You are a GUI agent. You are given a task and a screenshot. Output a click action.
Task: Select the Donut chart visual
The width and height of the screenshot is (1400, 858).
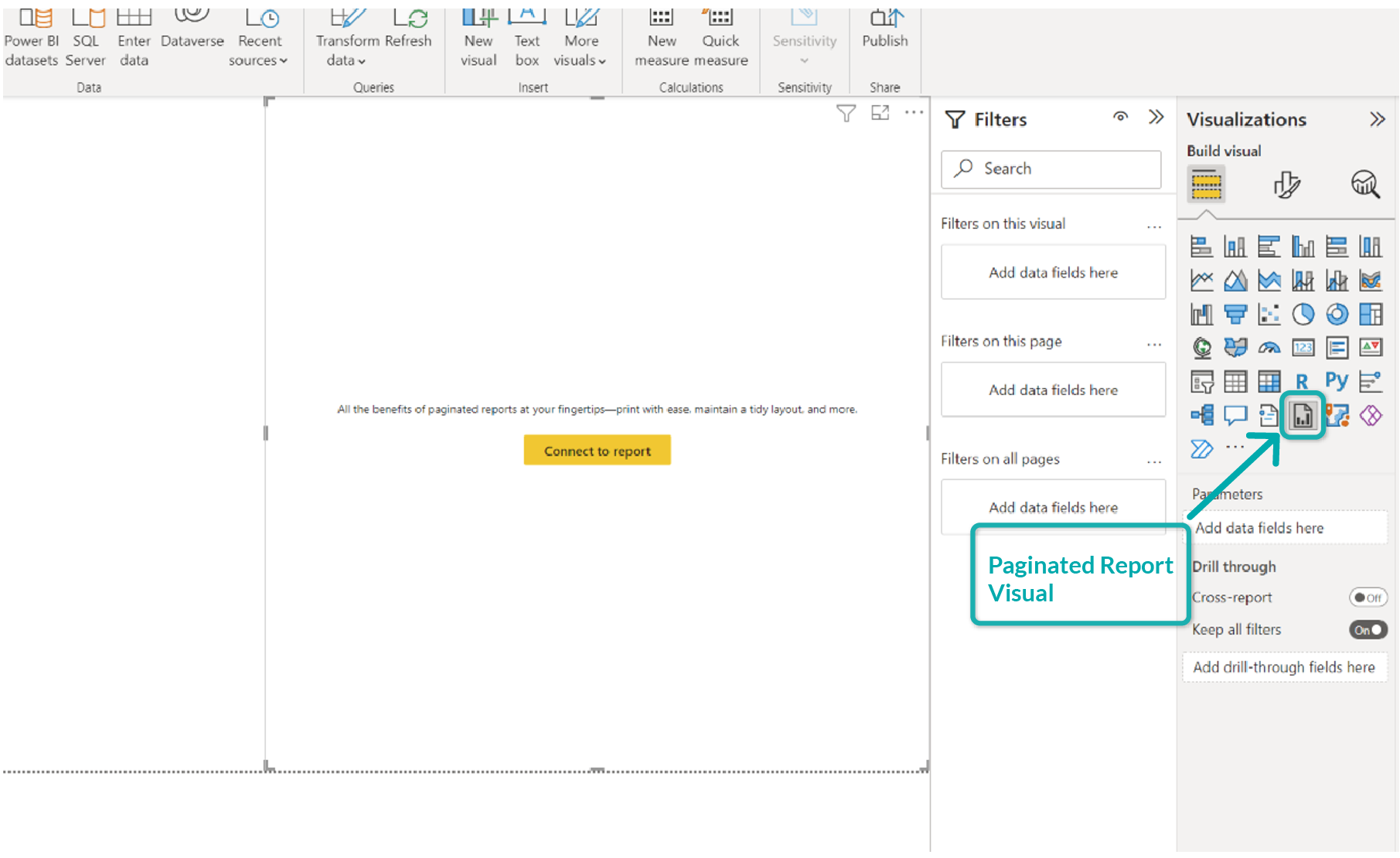[1337, 315]
